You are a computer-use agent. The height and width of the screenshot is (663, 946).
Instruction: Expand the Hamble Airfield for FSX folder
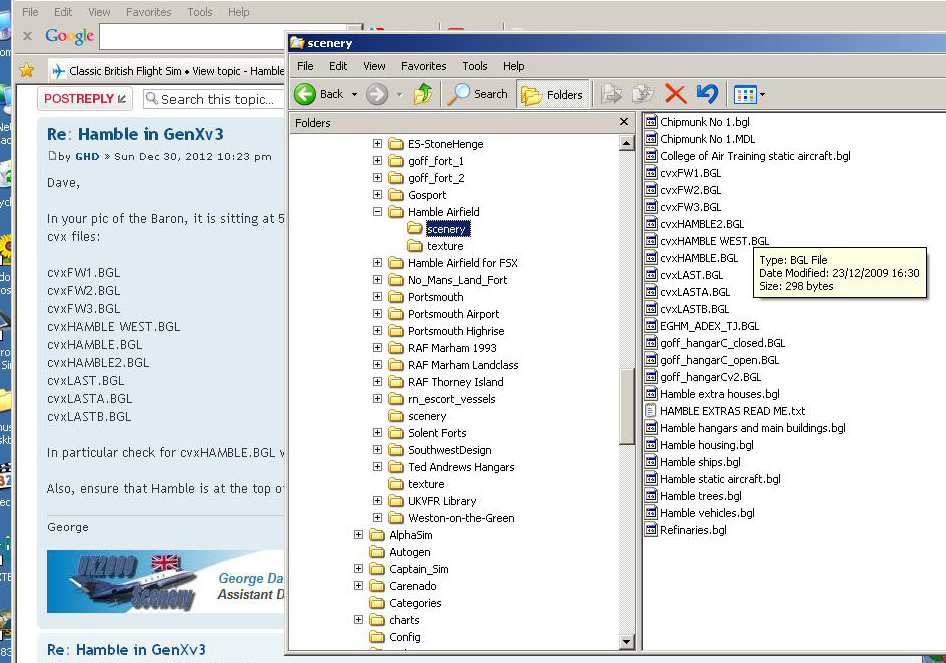pyautogui.click(x=377, y=262)
